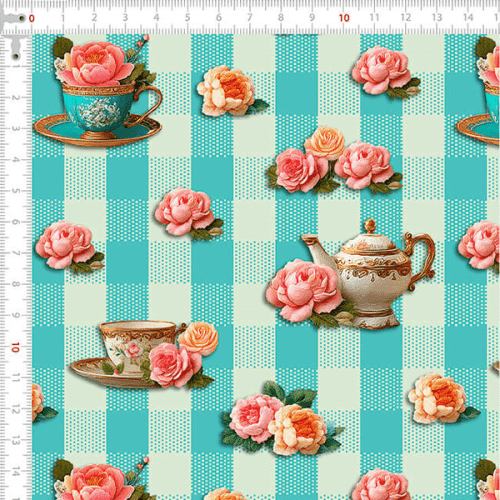Image resolution: width=500 pixels, height=500 pixels.
Task: Click the red 10 on the left ruler
Action: tap(15, 347)
